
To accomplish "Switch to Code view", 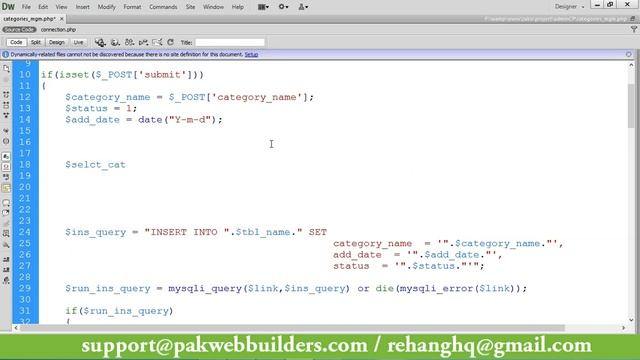I will [16, 42].
